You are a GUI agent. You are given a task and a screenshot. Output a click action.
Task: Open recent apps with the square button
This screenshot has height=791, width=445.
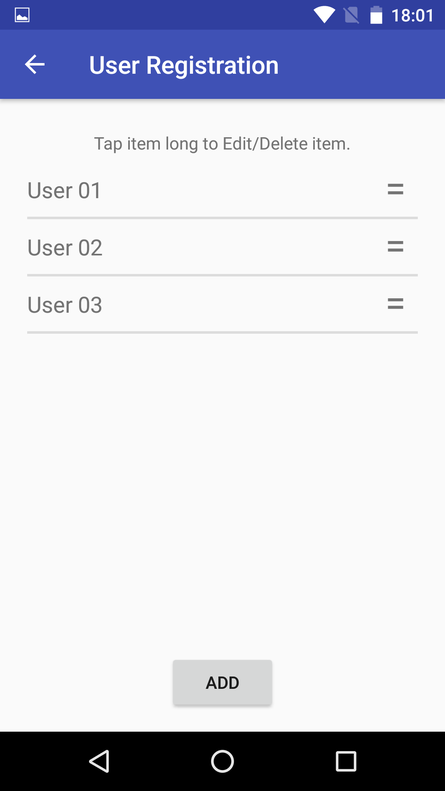pos(346,761)
